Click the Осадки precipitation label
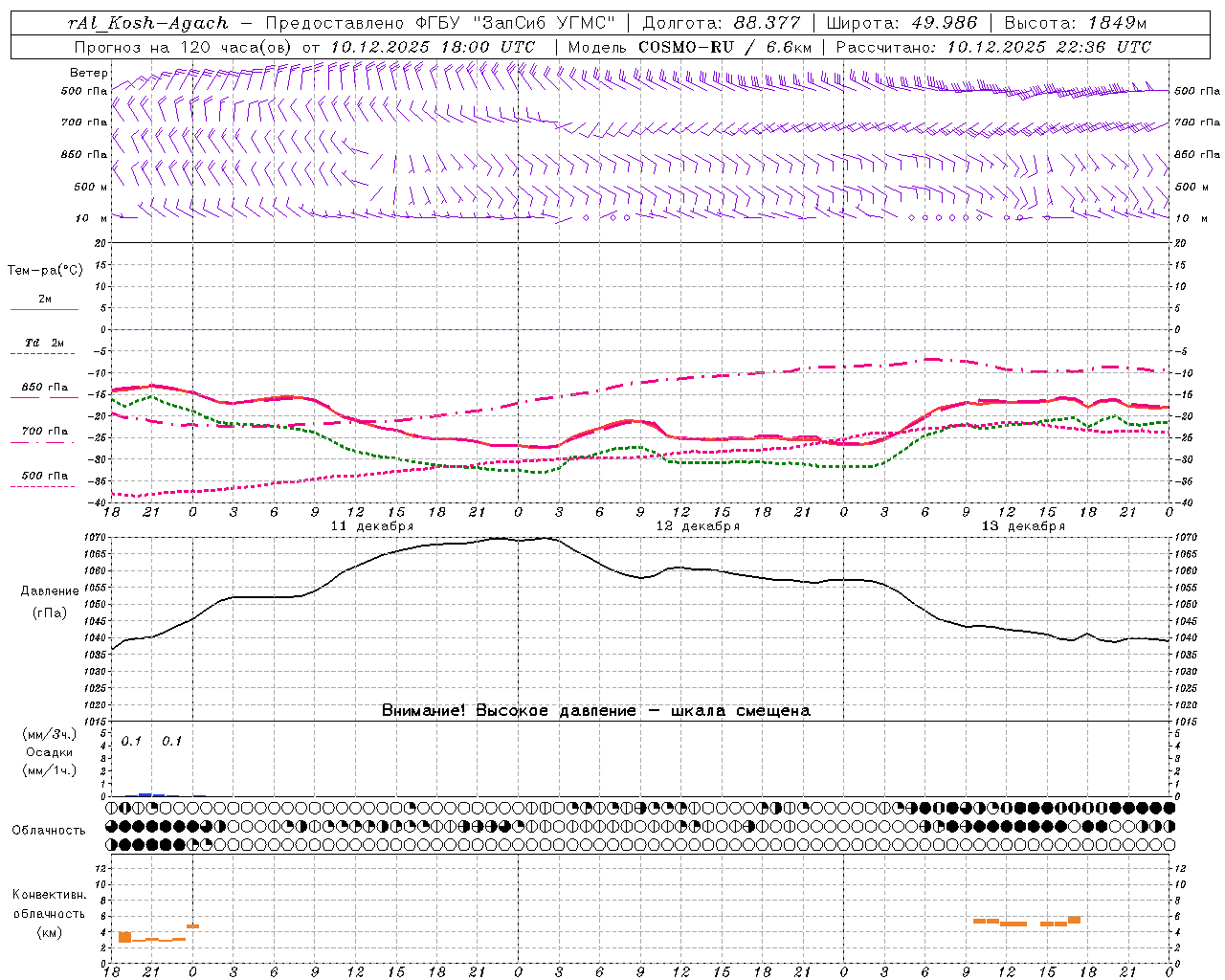The height and width of the screenshot is (980, 1225). point(50,752)
